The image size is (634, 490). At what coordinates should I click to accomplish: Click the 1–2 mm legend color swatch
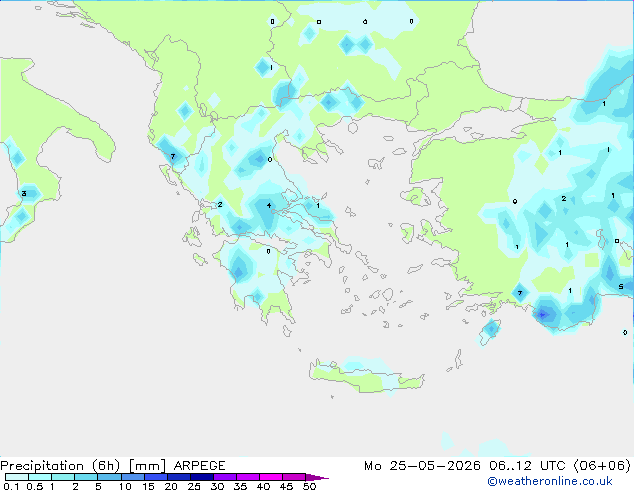(63, 477)
